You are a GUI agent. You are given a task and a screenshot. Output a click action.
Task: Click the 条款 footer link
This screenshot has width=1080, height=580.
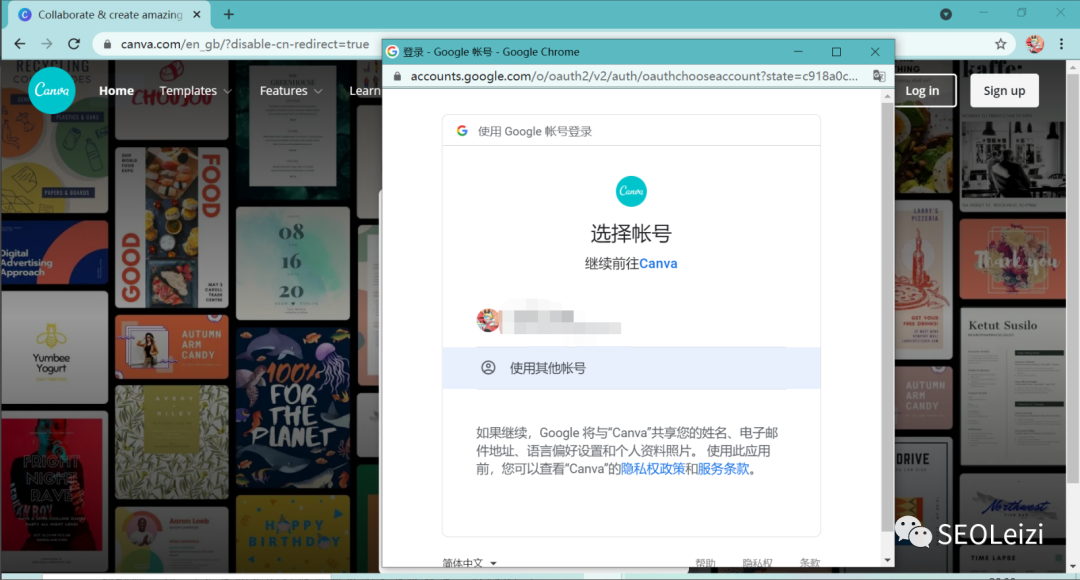810,563
